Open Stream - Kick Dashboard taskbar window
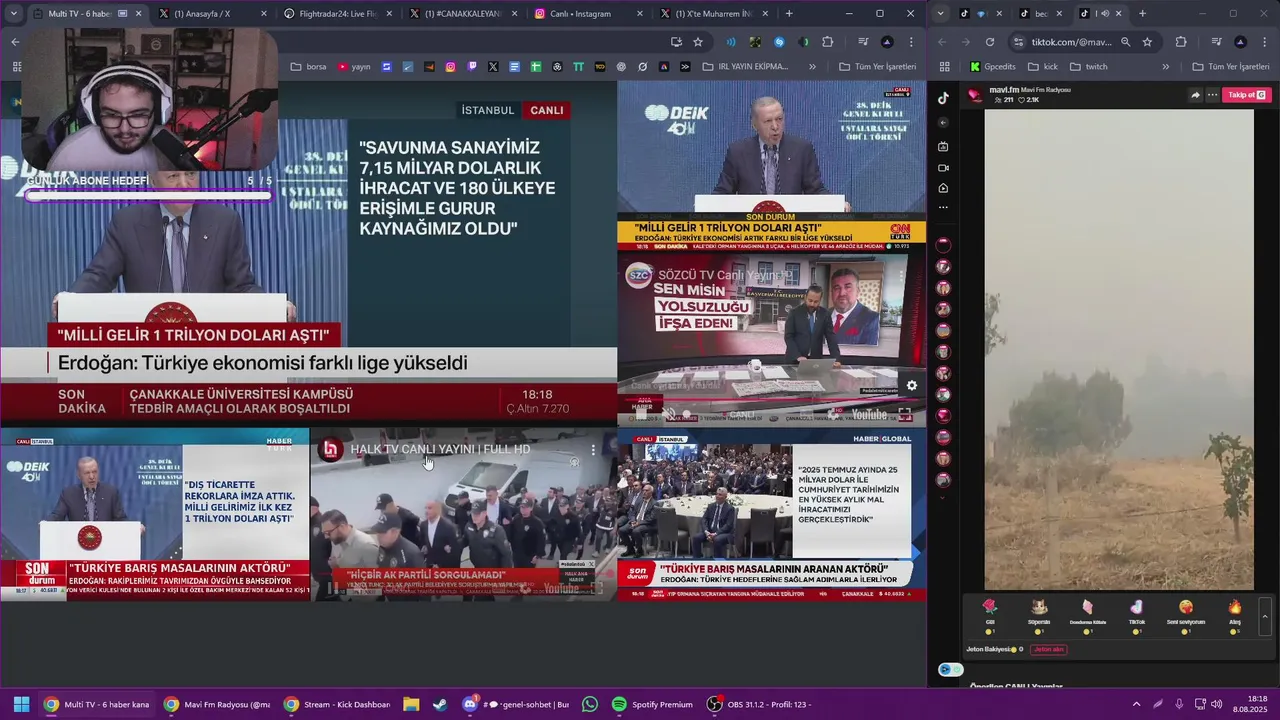 coord(337,704)
